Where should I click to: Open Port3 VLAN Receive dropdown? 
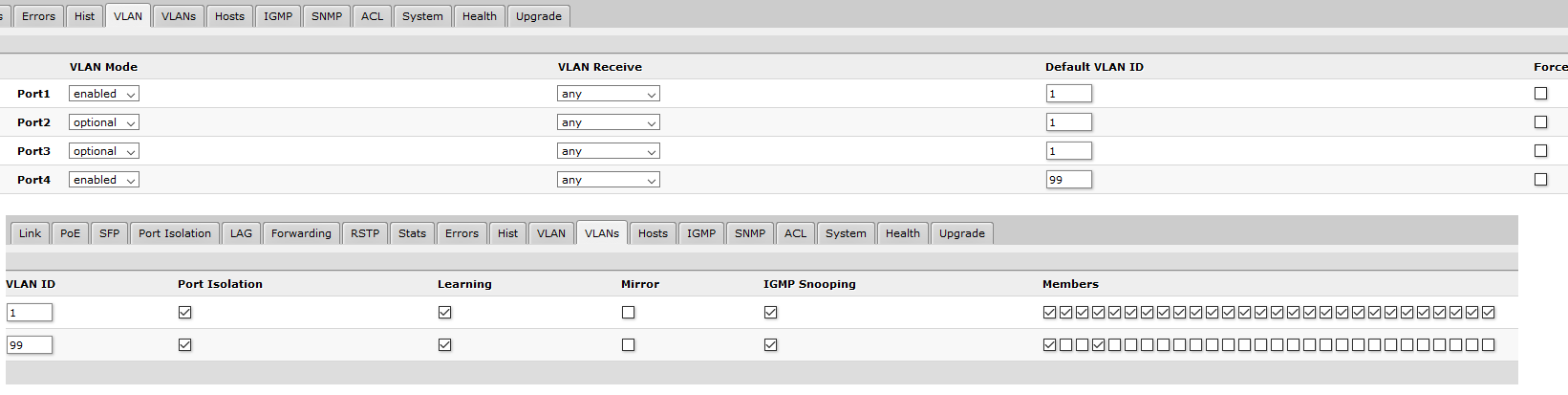click(x=609, y=151)
